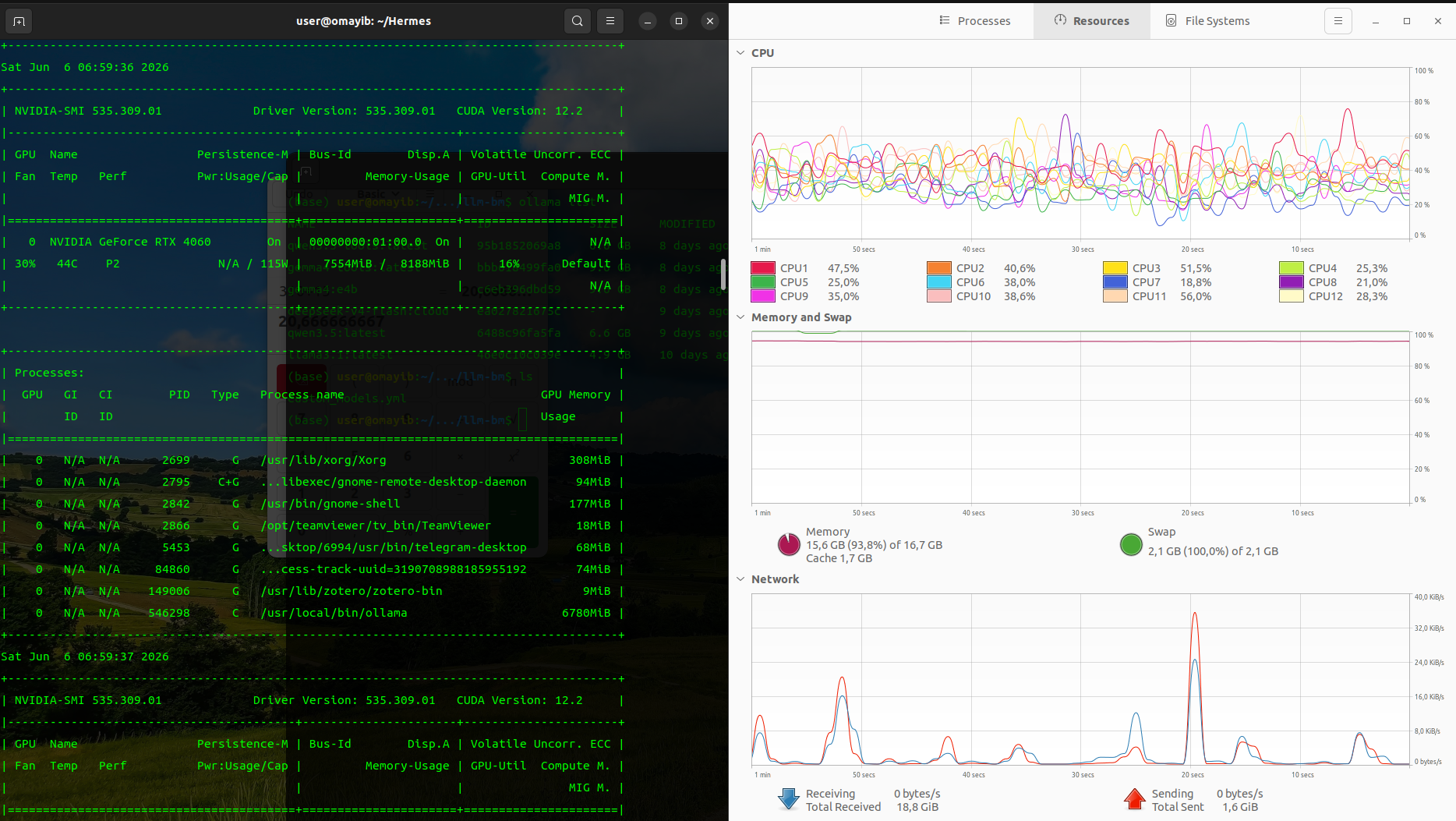The image size is (1456, 821).
Task: Change the CPU3 color swatch
Action: 1115,268
